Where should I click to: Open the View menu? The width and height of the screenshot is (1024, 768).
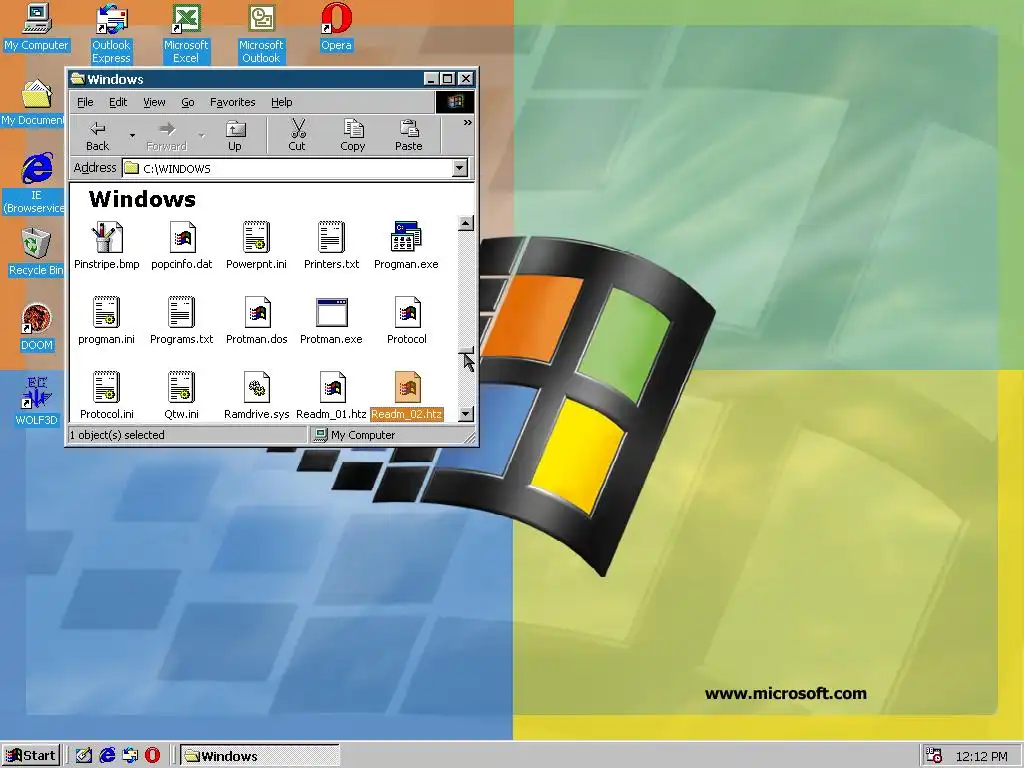pos(154,102)
